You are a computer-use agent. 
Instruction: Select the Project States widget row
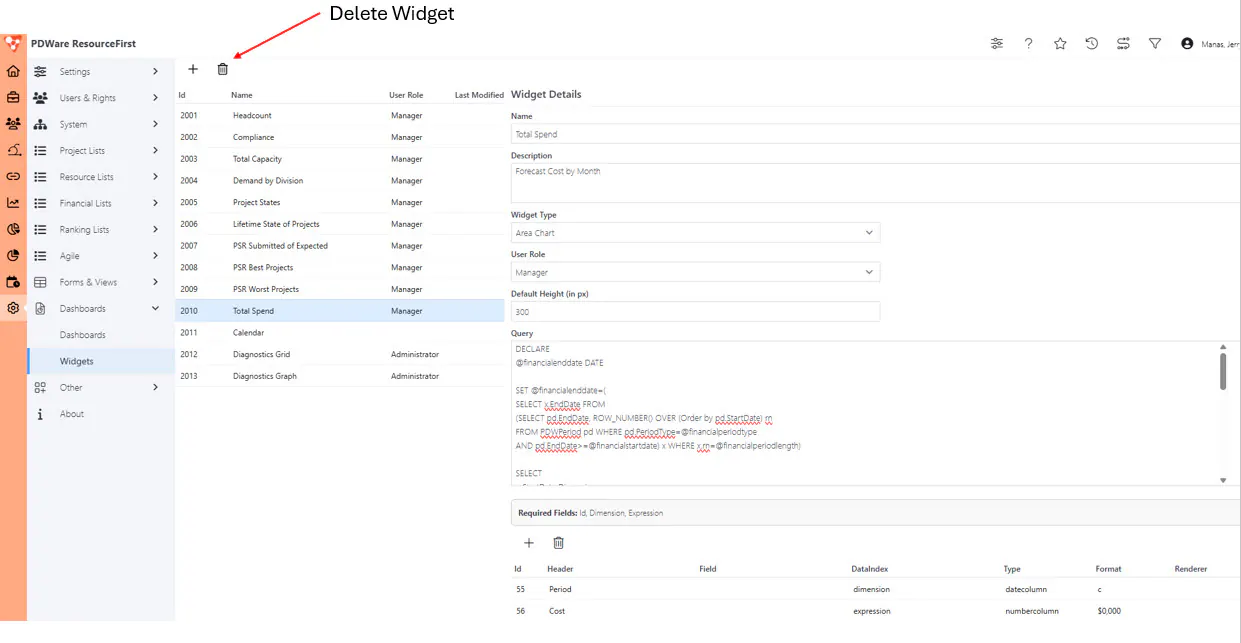[340, 202]
